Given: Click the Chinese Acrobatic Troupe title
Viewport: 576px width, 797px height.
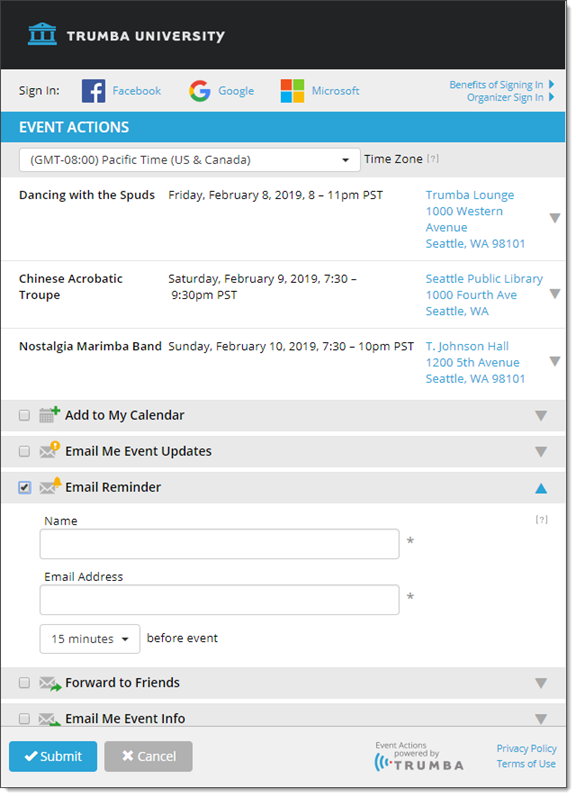Looking at the screenshot, I should [71, 287].
